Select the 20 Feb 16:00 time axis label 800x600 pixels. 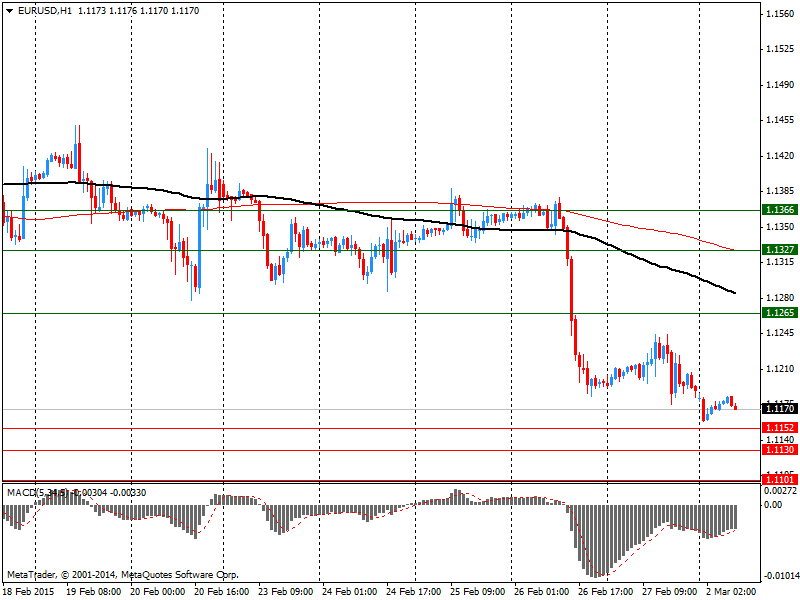tap(222, 591)
